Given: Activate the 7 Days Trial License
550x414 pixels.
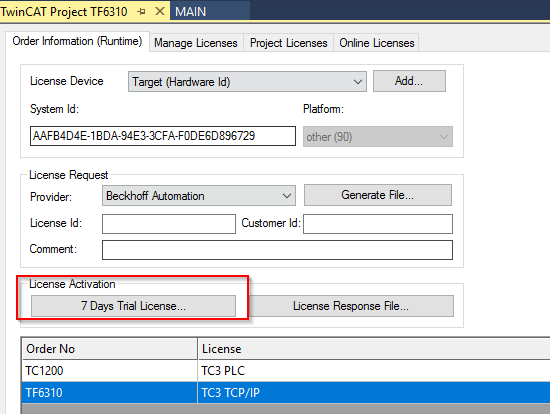Looking at the screenshot, I should click(133, 306).
